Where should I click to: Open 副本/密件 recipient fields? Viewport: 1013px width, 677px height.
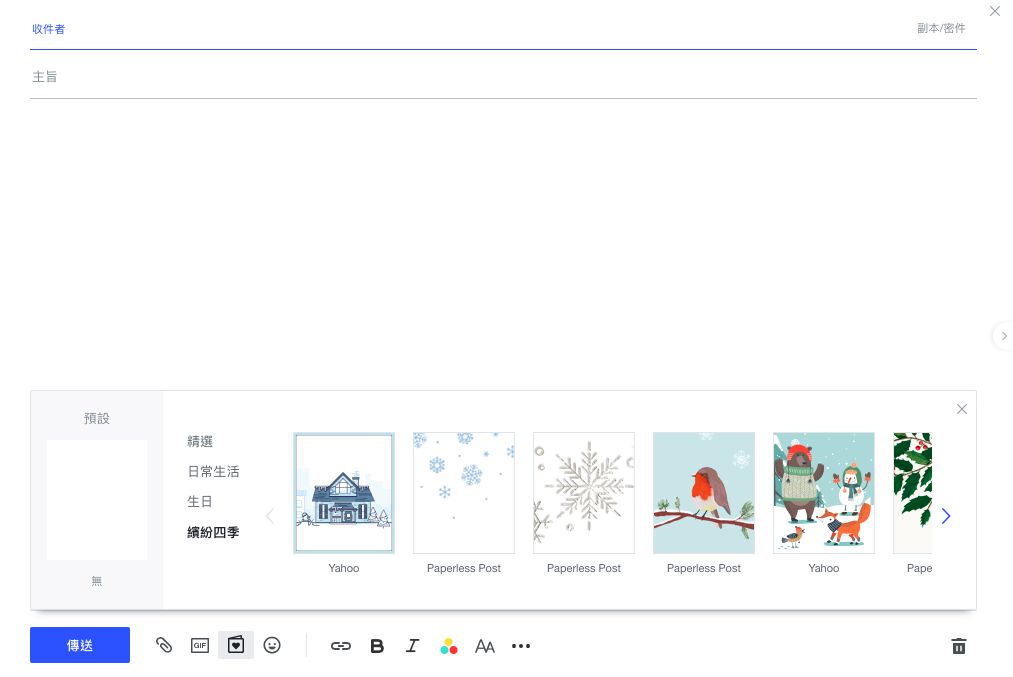point(941,28)
